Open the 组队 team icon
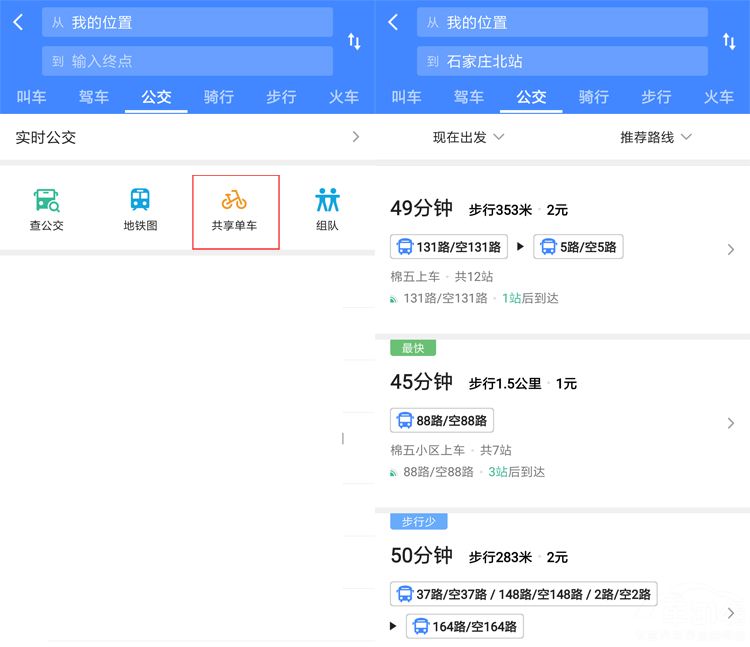The width and height of the screenshot is (750, 647). [x=327, y=210]
